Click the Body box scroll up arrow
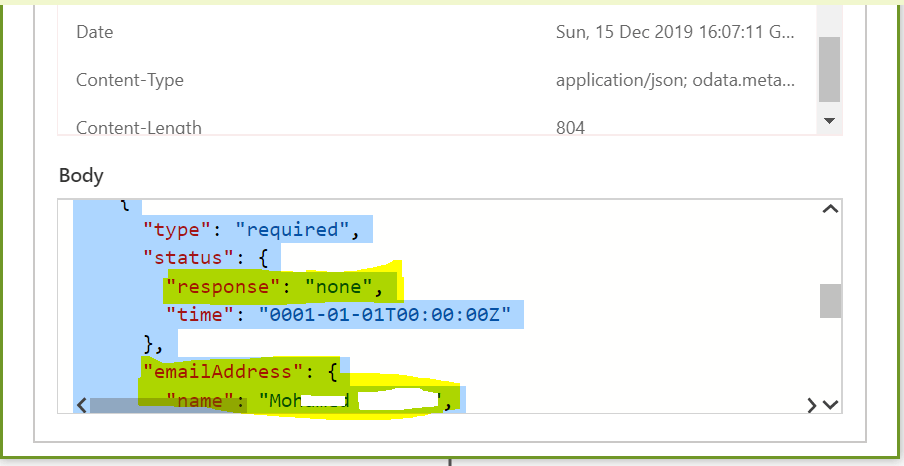Screen dimensions: 904x466 (x=829, y=210)
